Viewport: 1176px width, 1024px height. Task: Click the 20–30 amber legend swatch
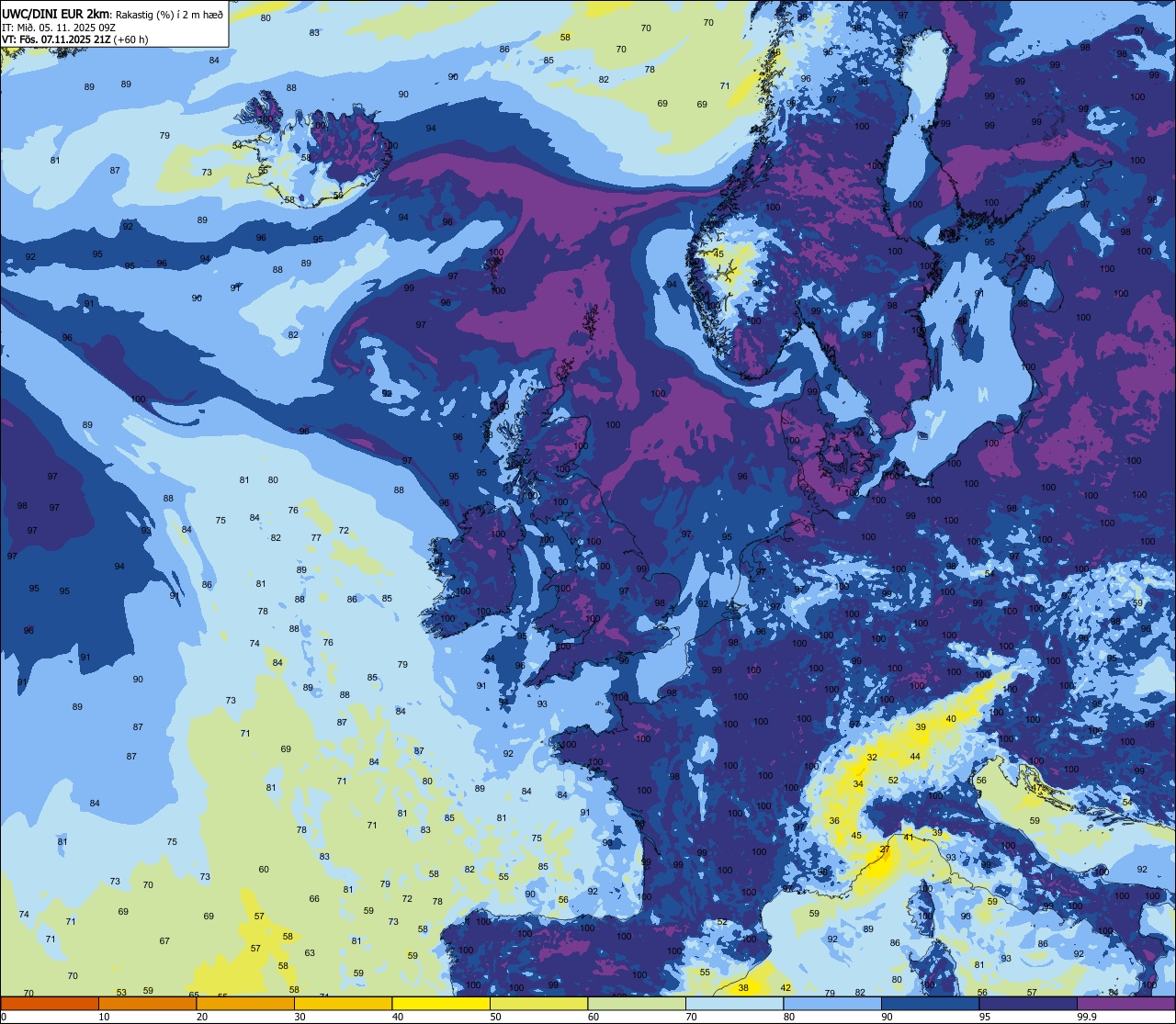tap(245, 1003)
